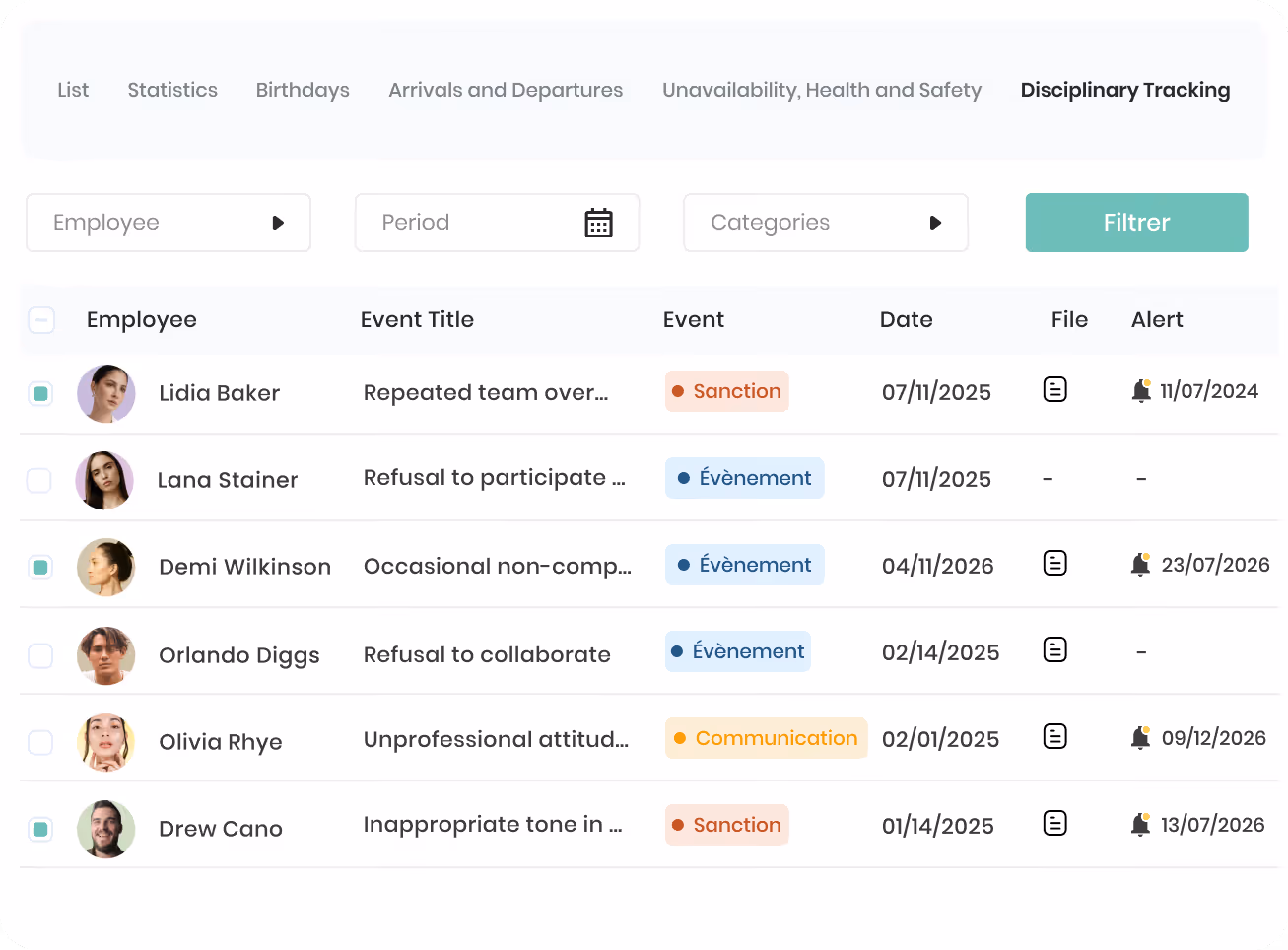Toggle the select-all checkbox in table header
This screenshot has height=950, width=1288.
pyautogui.click(x=41, y=320)
